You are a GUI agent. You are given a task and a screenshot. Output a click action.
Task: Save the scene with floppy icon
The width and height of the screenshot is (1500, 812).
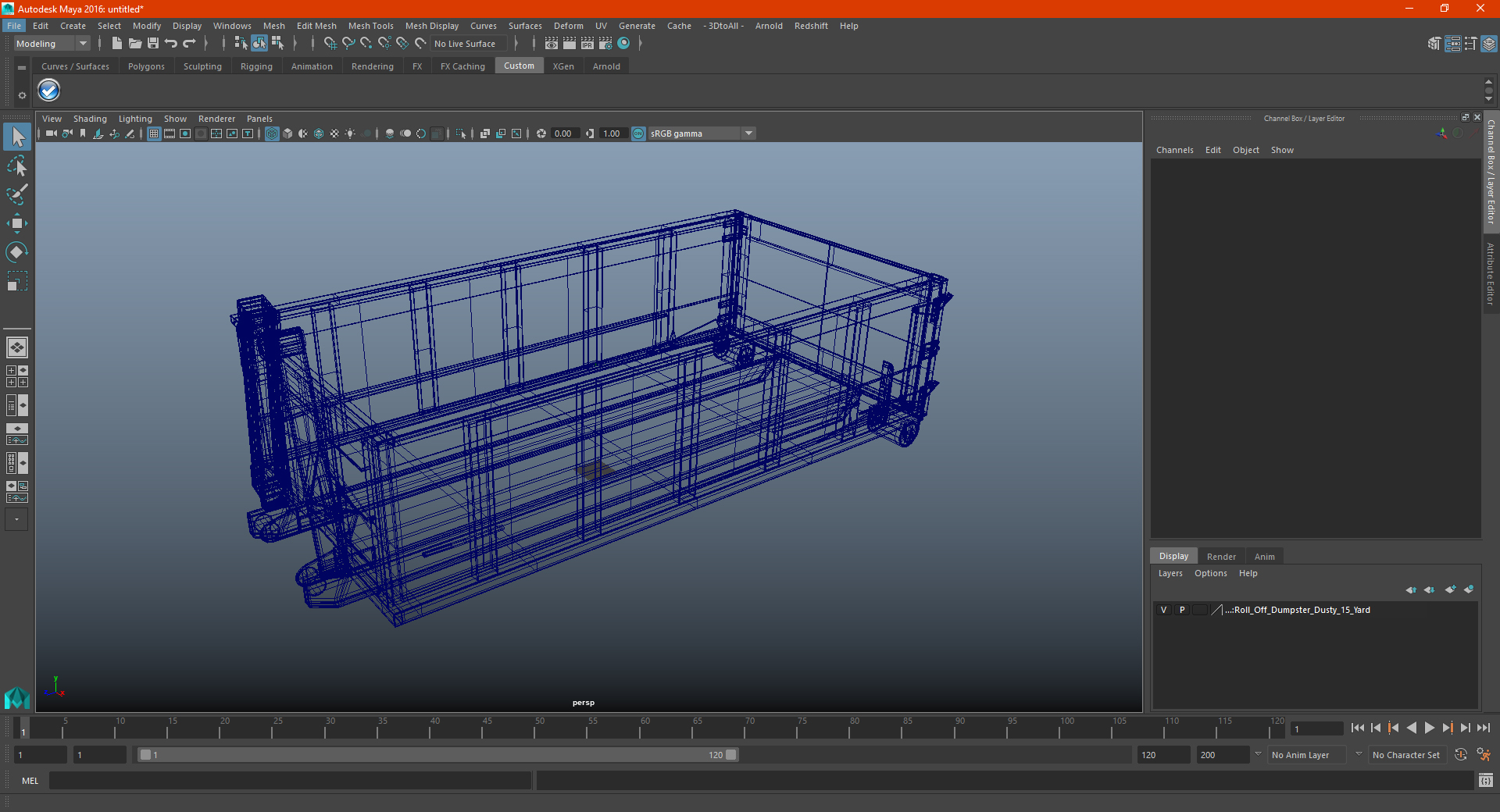153,44
